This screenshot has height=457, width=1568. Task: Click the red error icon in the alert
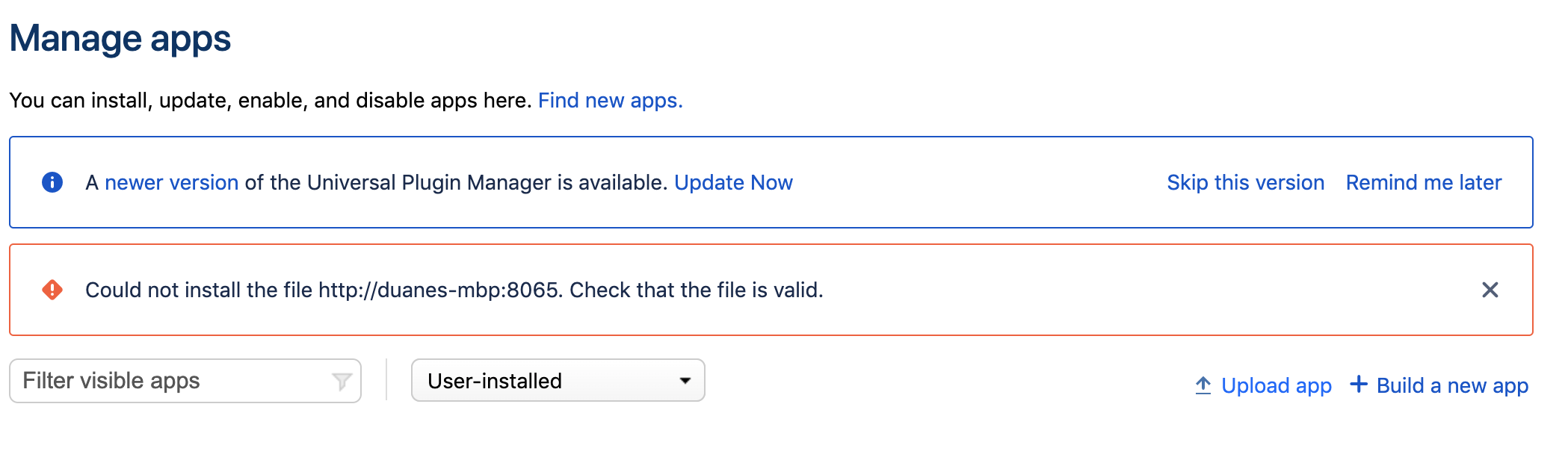click(52, 290)
